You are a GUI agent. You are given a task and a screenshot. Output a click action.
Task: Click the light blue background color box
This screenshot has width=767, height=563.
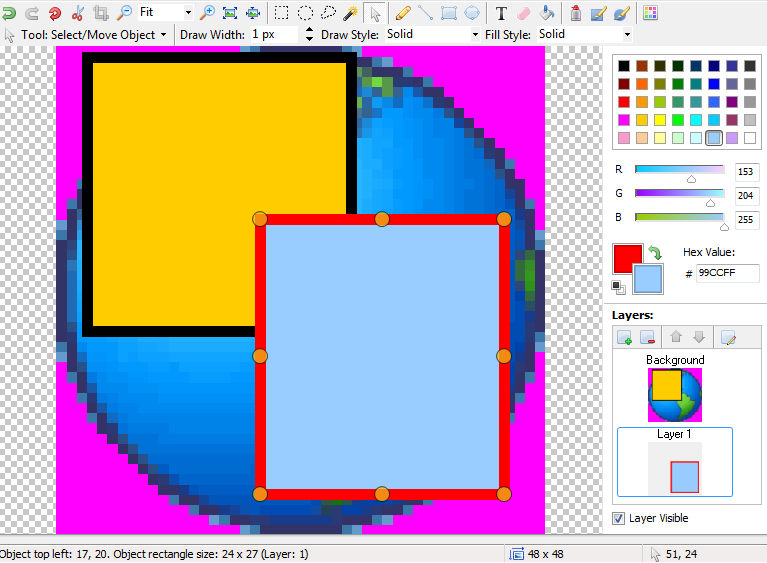pos(648,279)
